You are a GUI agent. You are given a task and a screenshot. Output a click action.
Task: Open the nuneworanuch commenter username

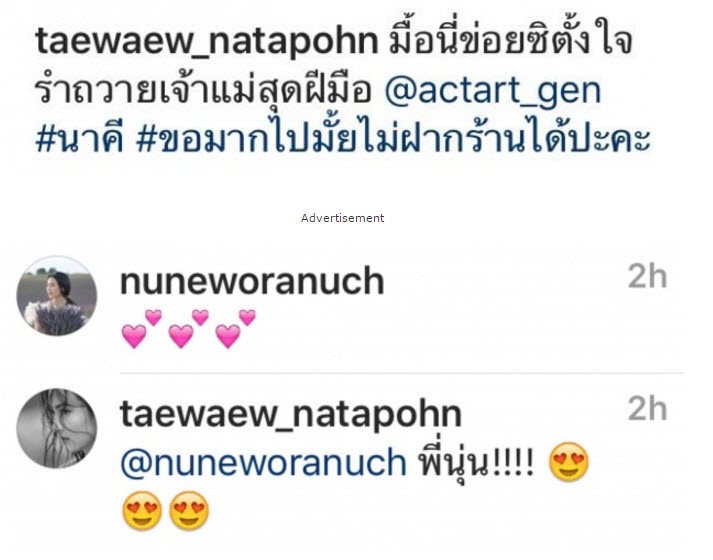pyautogui.click(x=252, y=281)
